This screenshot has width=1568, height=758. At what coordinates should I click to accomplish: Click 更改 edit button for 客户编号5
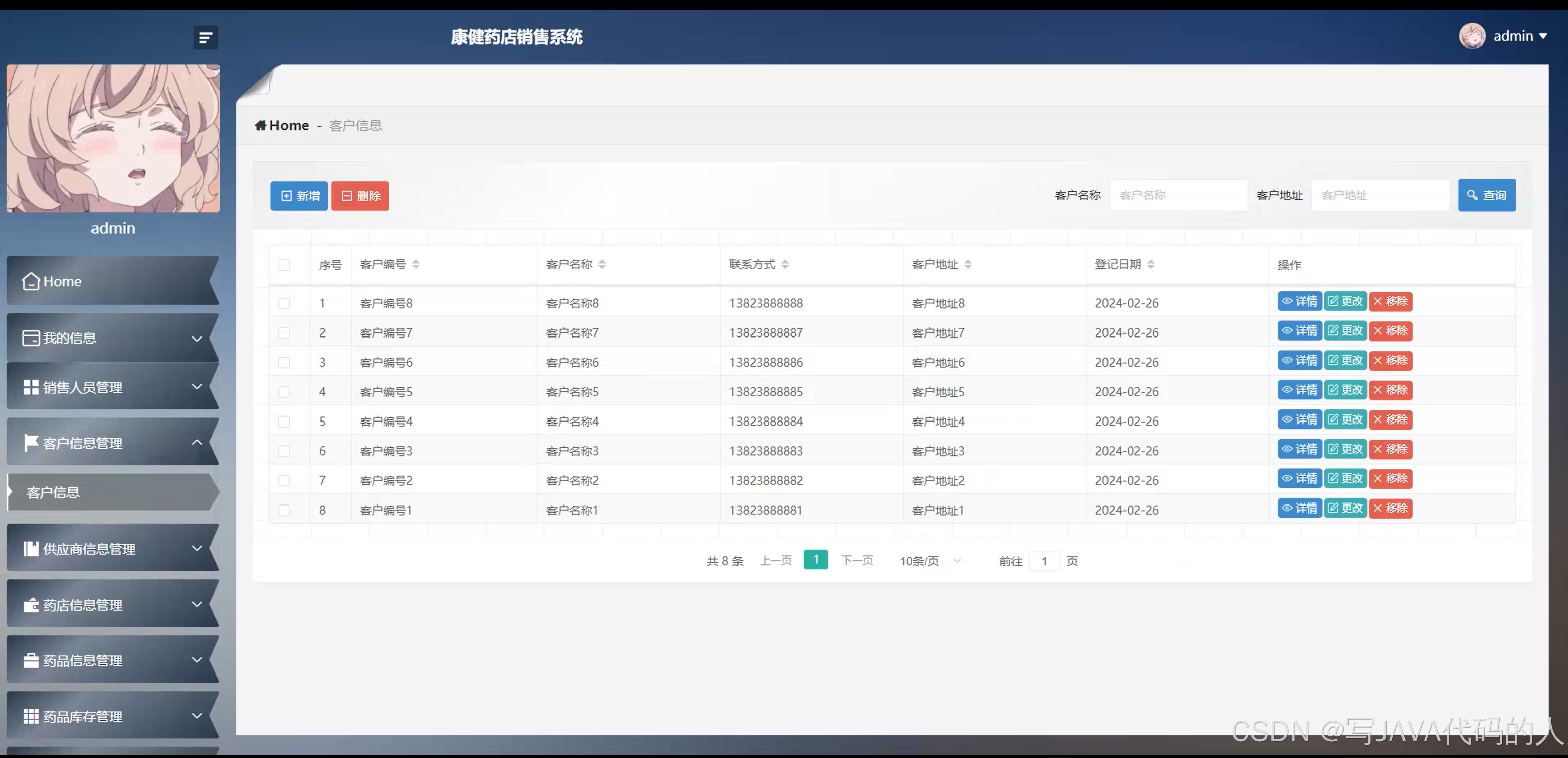[x=1345, y=390]
